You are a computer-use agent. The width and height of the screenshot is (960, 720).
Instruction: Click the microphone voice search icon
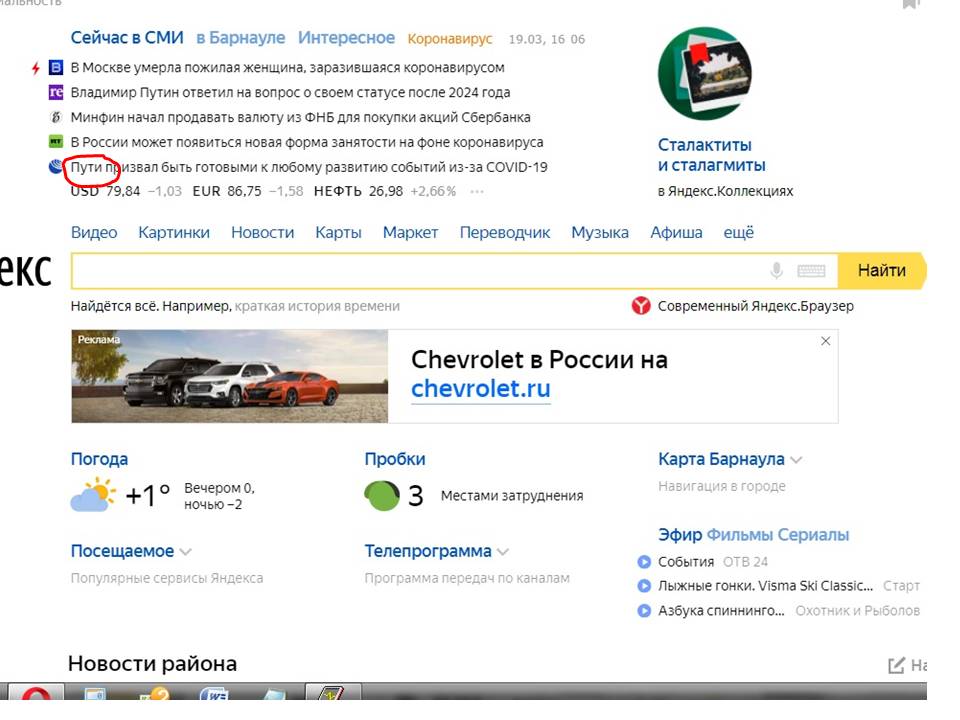pyautogui.click(x=776, y=270)
